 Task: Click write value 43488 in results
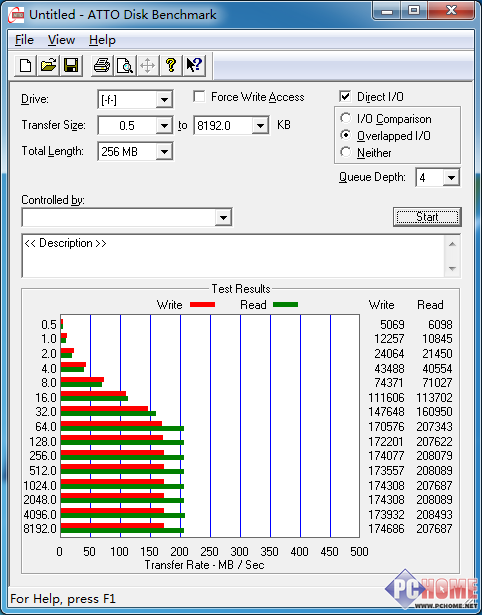coord(389,369)
